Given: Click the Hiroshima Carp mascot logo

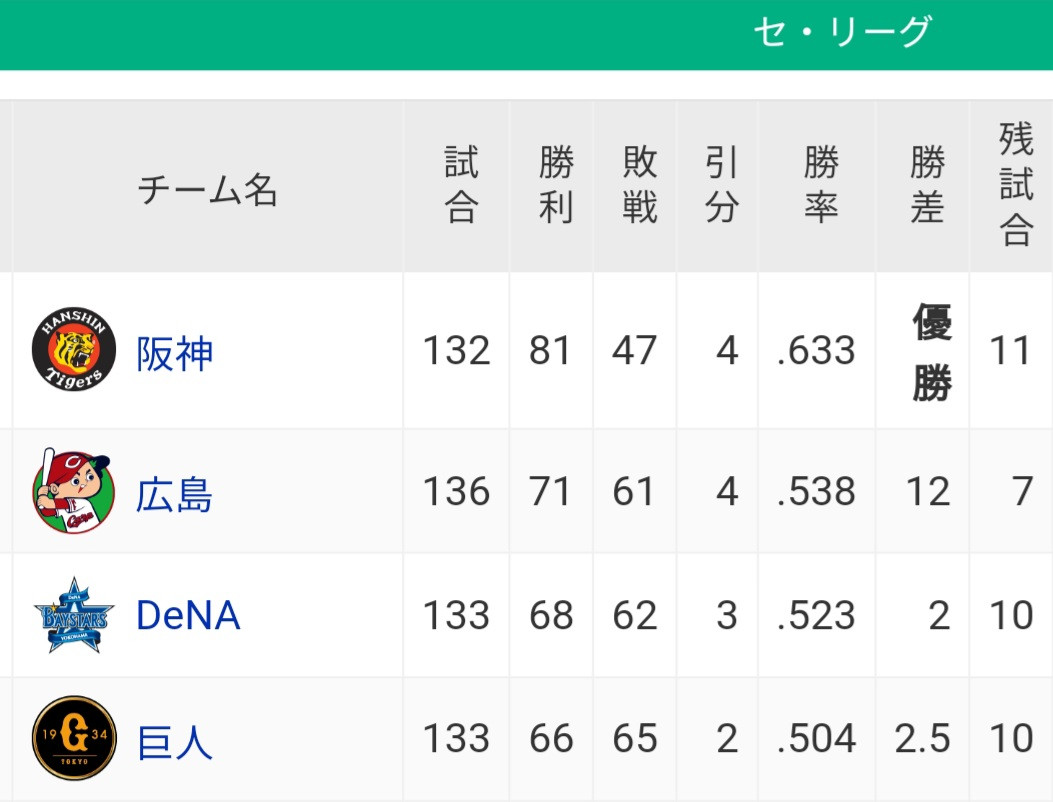Looking at the screenshot, I should point(73,491).
